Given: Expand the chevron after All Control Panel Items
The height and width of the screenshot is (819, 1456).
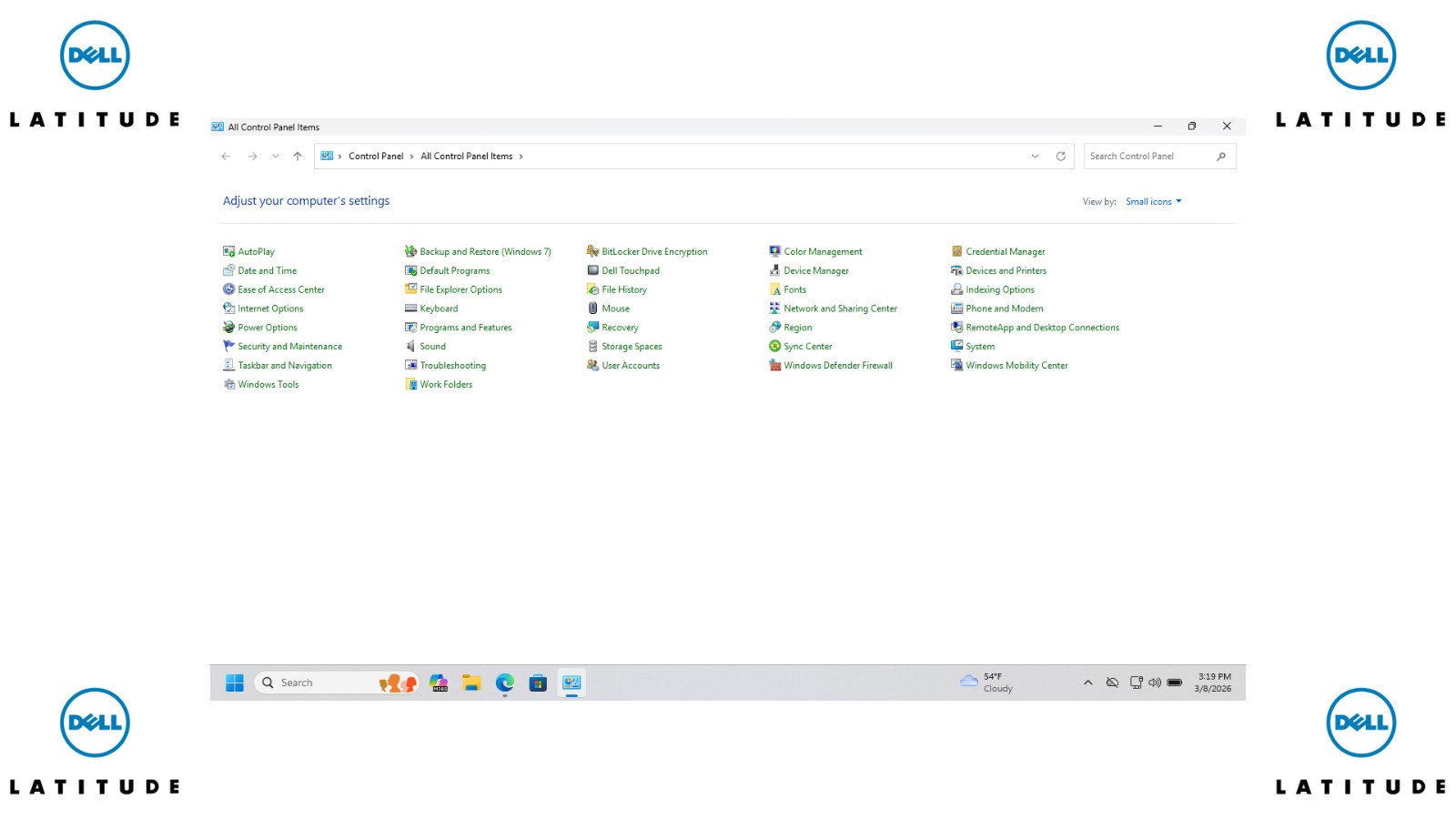Looking at the screenshot, I should pos(521,157).
